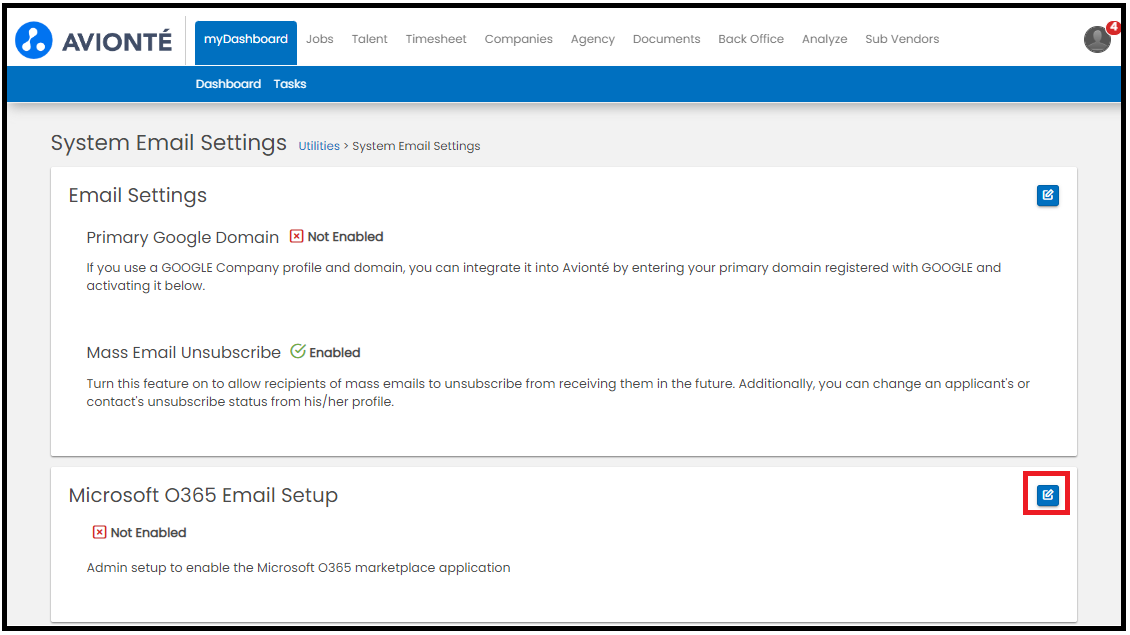Open the Tasks sub-navigation link
The width and height of the screenshot is (1130, 635).
290,84
